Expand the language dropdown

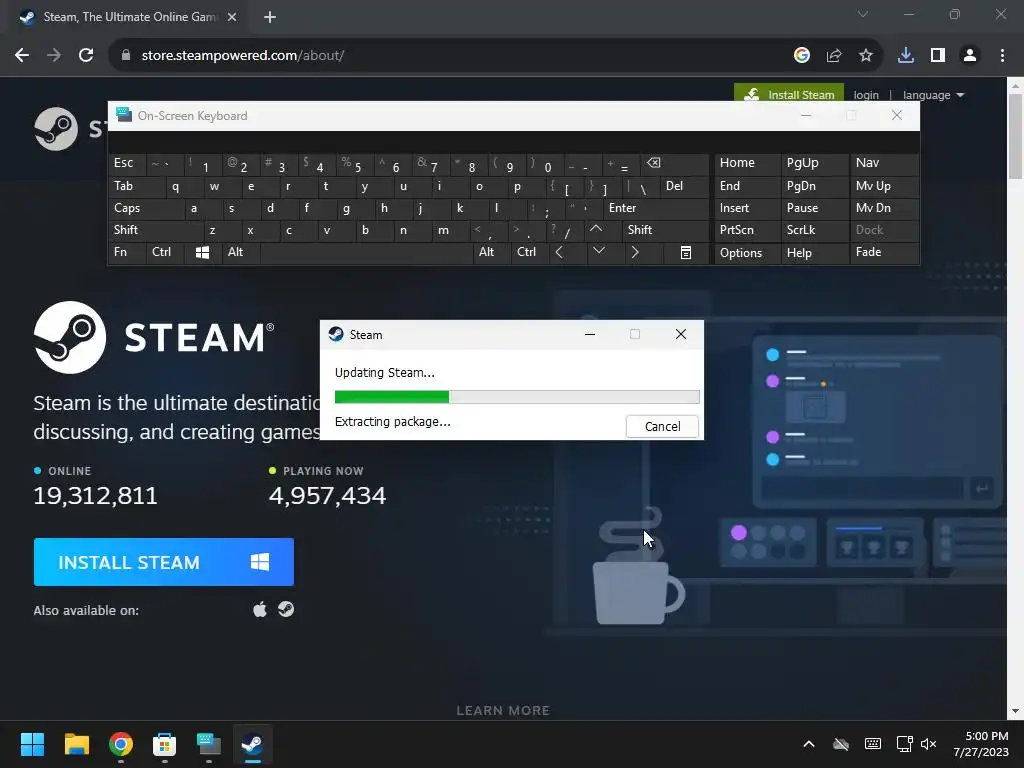(x=933, y=95)
